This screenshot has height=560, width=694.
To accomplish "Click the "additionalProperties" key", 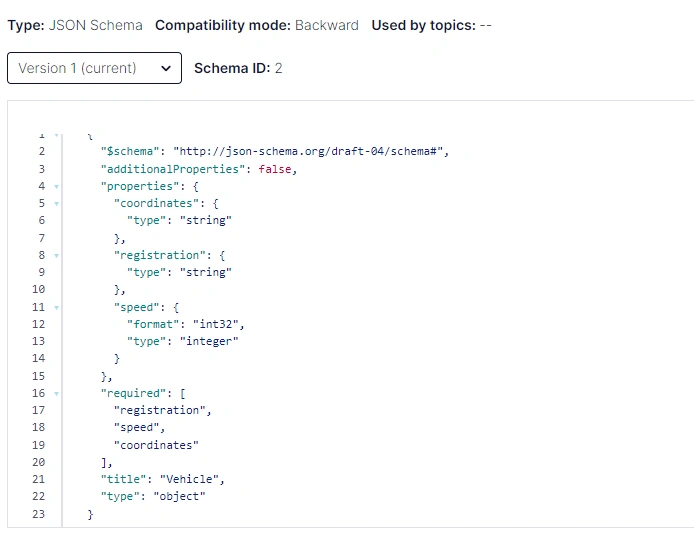I will point(173,169).
